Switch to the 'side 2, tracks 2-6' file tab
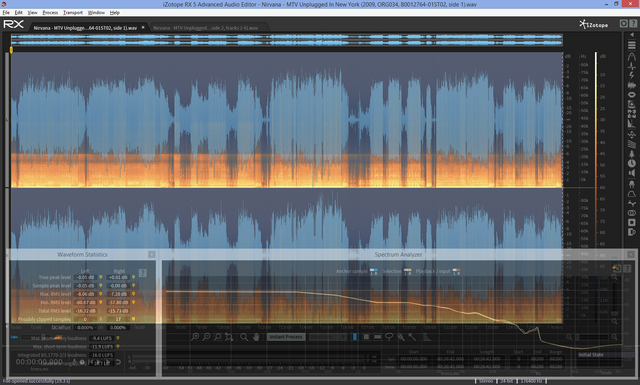This screenshot has width=640, height=385. (x=206, y=28)
